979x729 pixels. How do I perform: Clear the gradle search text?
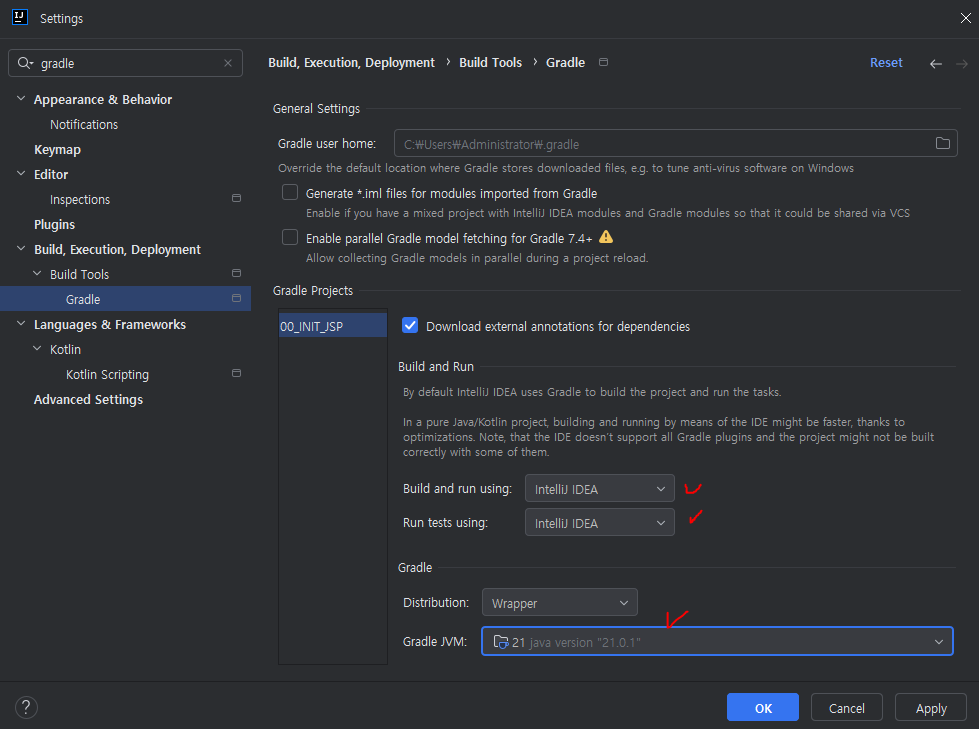point(228,63)
